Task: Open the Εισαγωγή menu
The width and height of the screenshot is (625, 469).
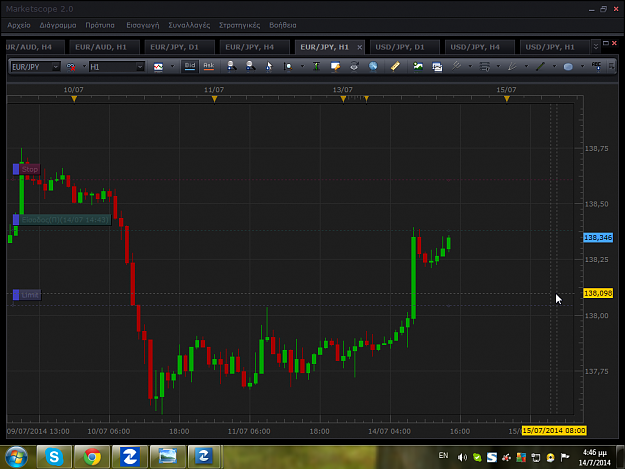Action: tap(143, 25)
